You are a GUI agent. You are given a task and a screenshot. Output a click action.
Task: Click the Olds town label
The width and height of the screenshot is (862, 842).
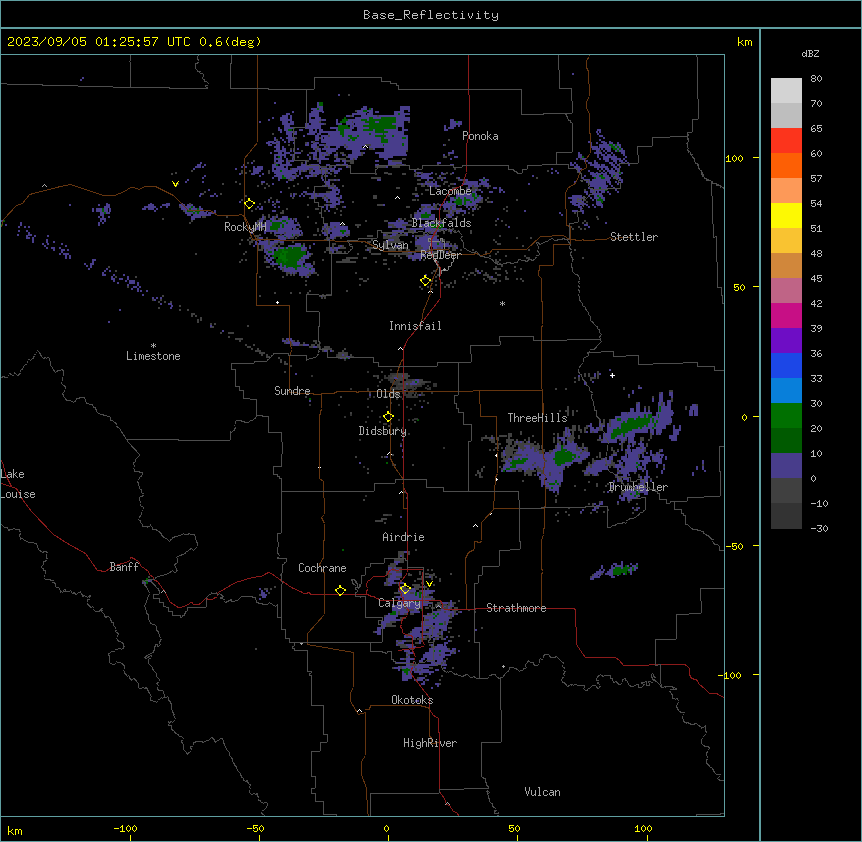pyautogui.click(x=389, y=394)
